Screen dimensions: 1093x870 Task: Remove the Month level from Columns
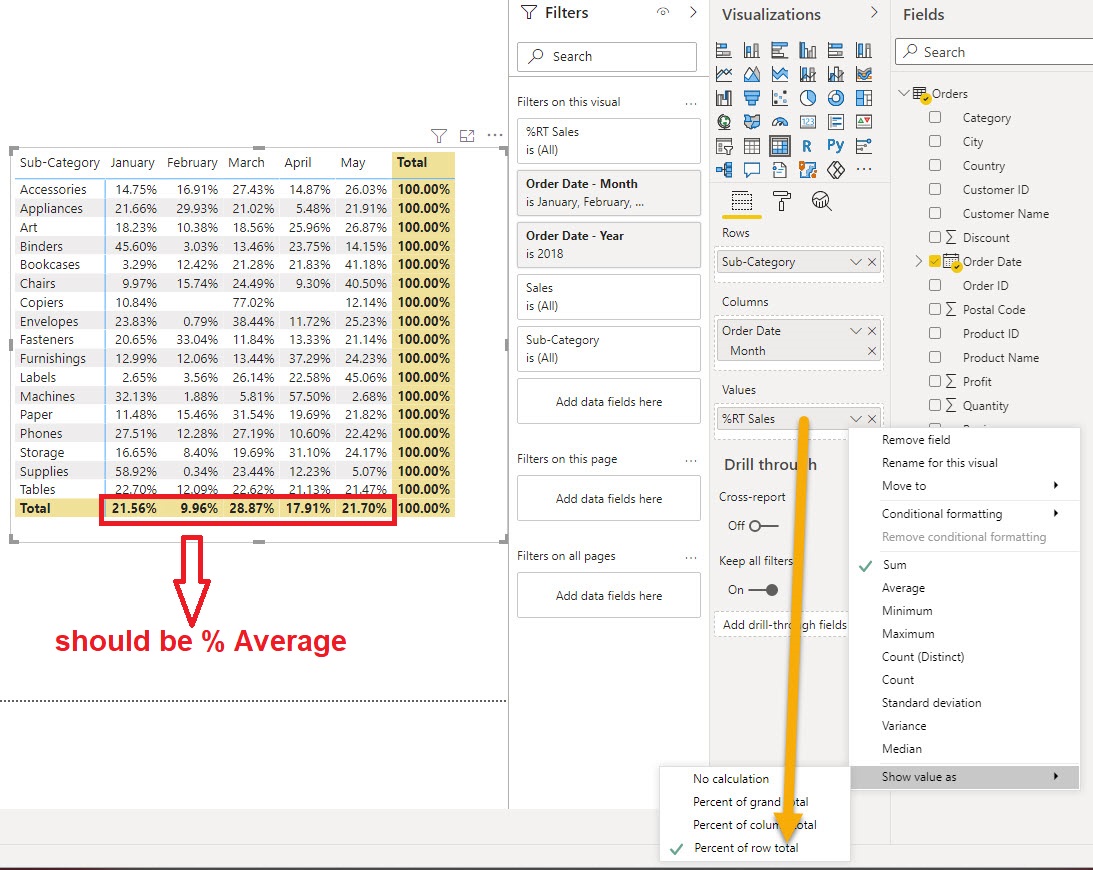coord(872,351)
